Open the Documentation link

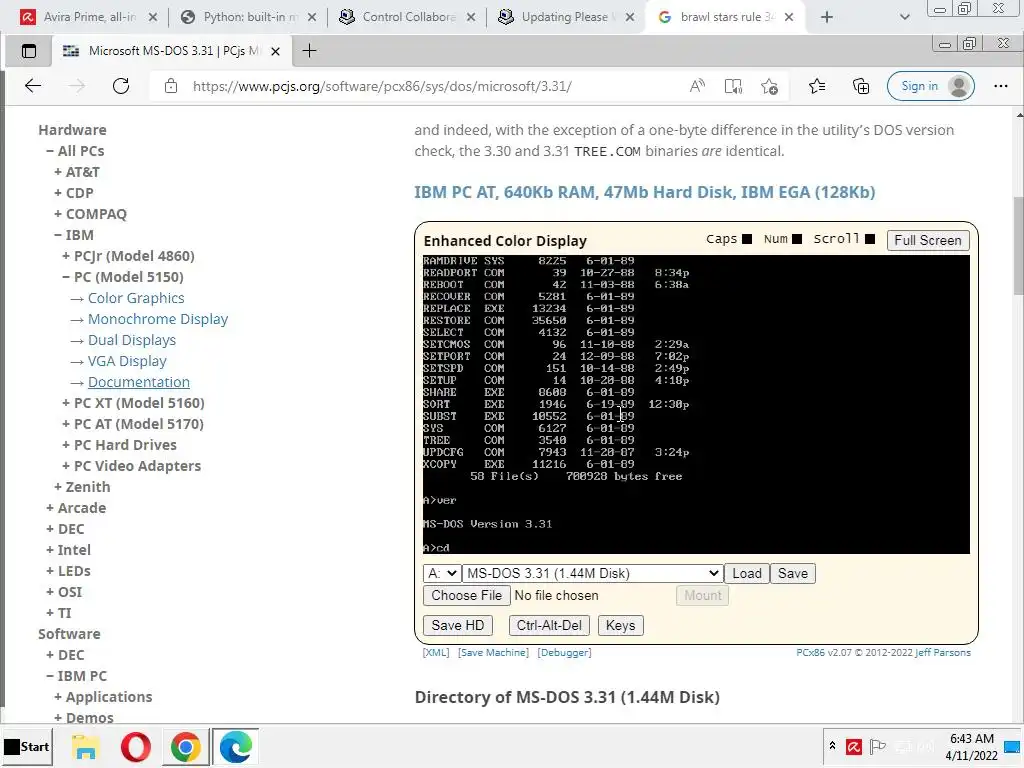click(138, 381)
